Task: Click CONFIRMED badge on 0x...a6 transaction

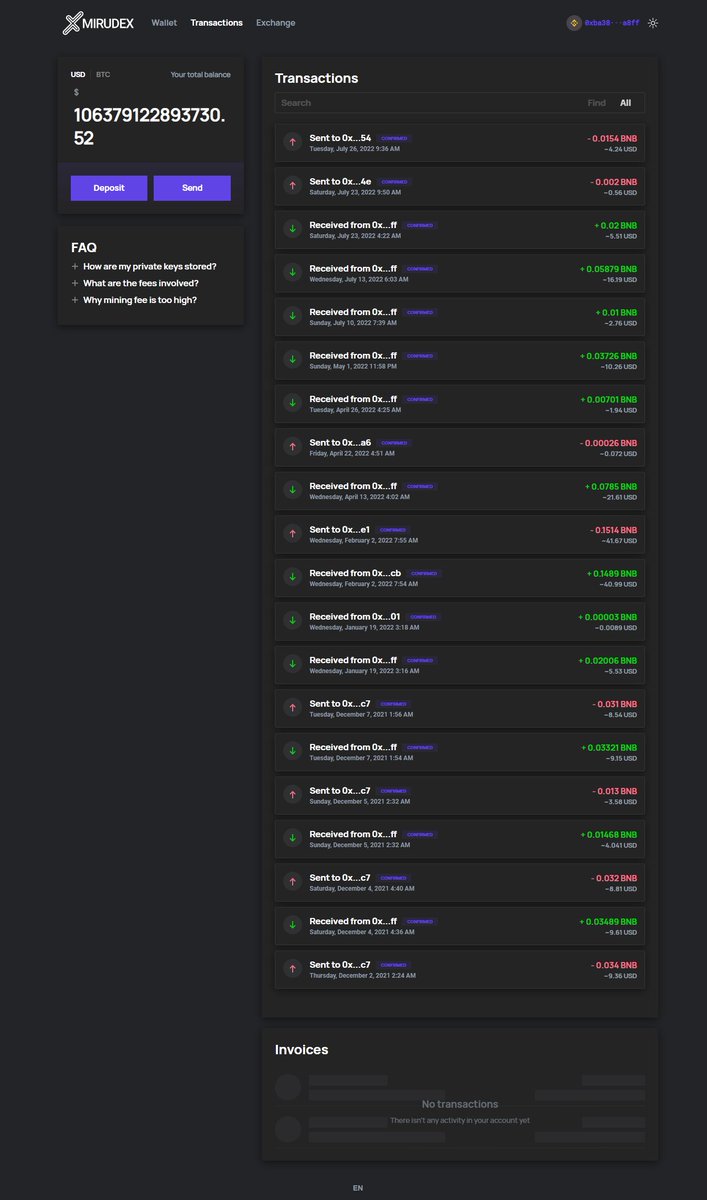Action: [x=395, y=443]
